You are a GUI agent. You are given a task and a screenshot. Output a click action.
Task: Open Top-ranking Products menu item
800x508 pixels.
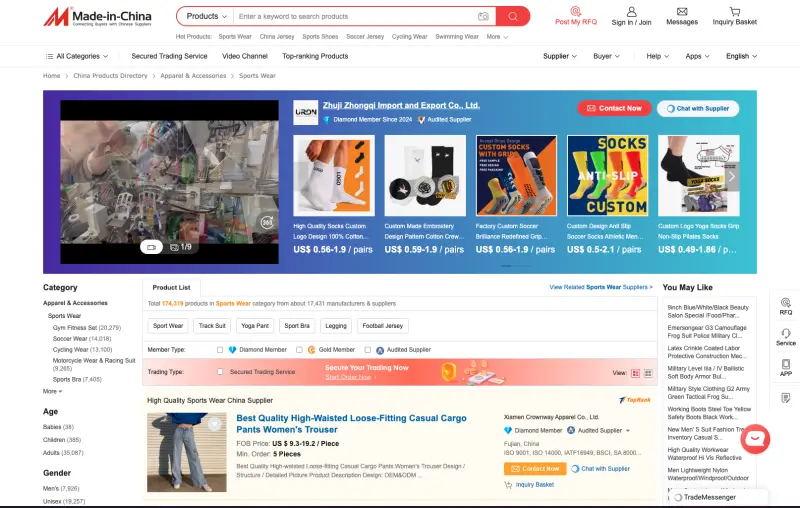tap(315, 56)
